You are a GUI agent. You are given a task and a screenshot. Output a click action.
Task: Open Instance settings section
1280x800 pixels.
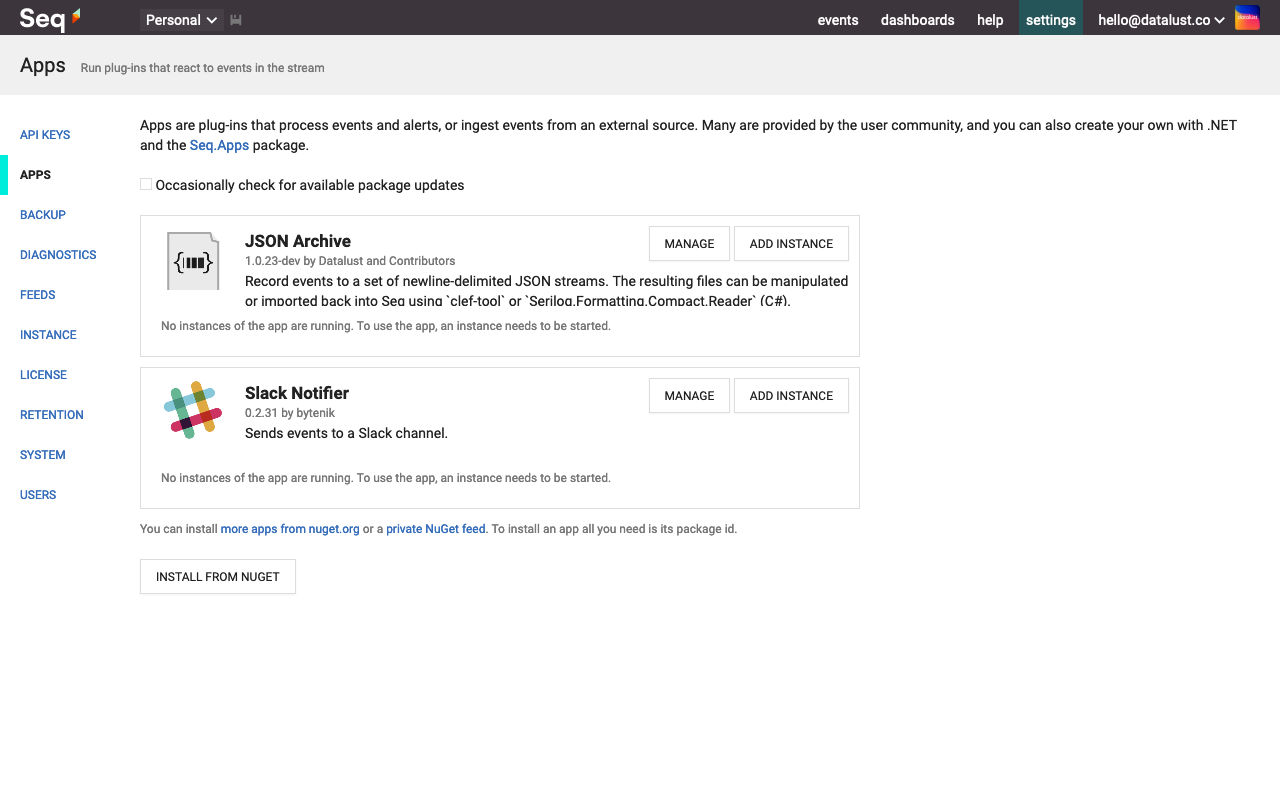coord(48,335)
